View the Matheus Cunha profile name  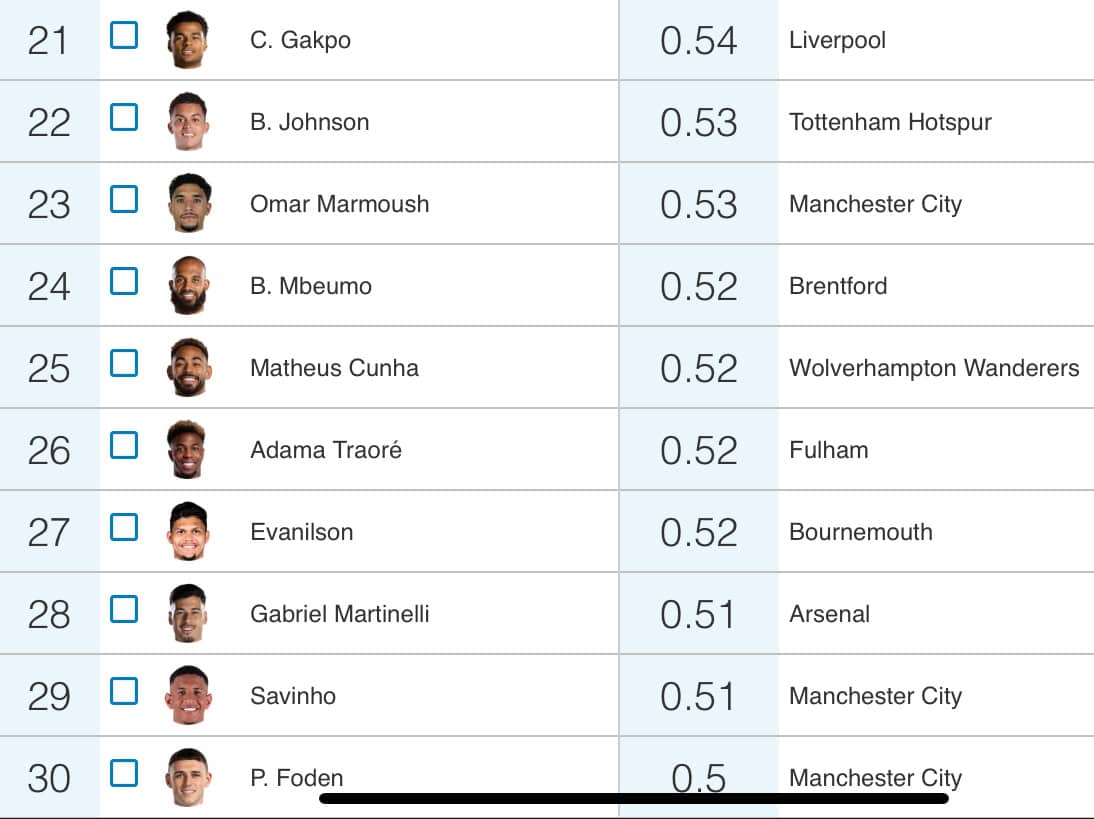click(334, 368)
